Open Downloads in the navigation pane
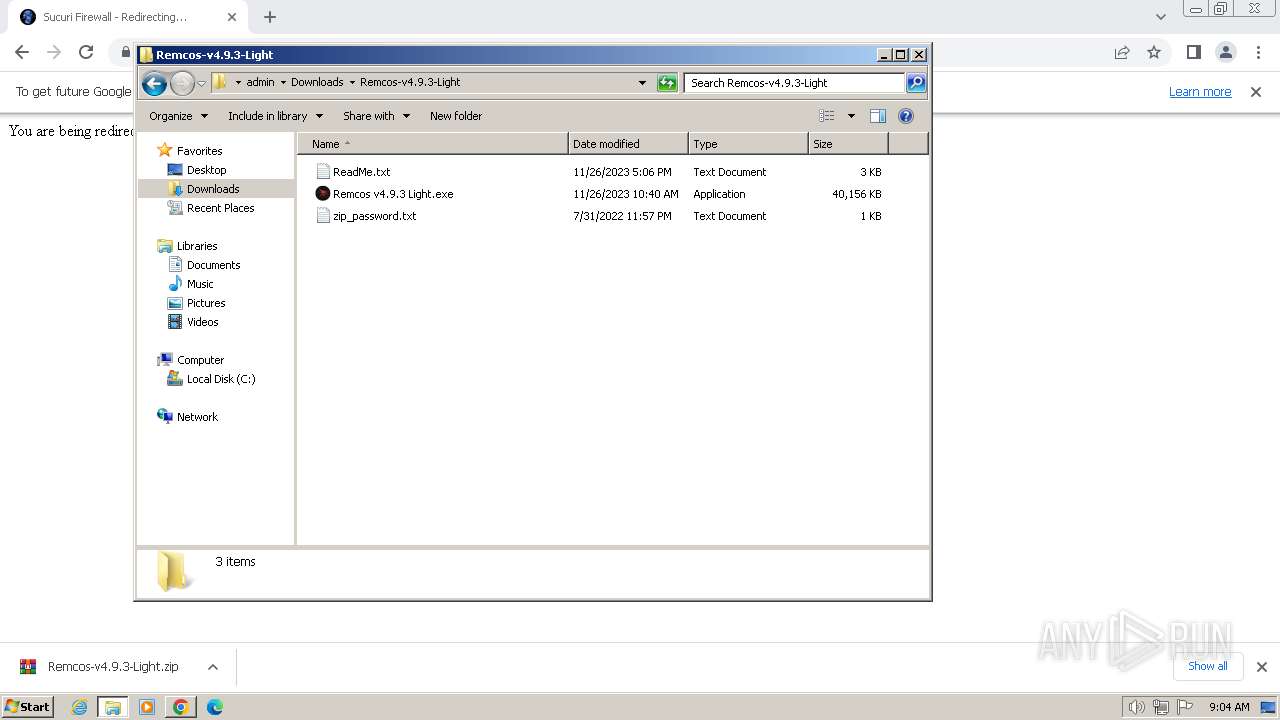The height and width of the screenshot is (720, 1280). click(x=212, y=189)
